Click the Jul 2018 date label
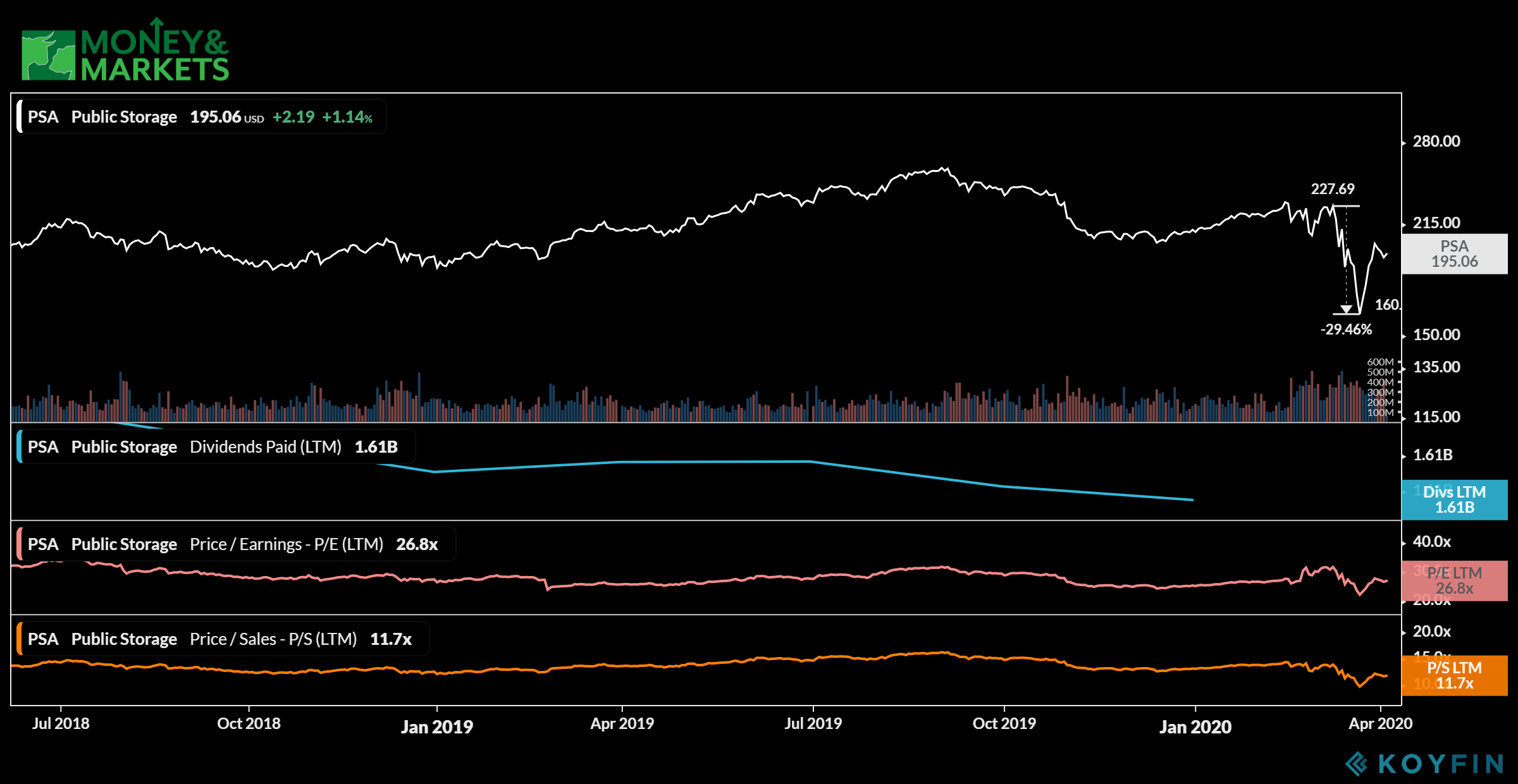 pyautogui.click(x=61, y=723)
